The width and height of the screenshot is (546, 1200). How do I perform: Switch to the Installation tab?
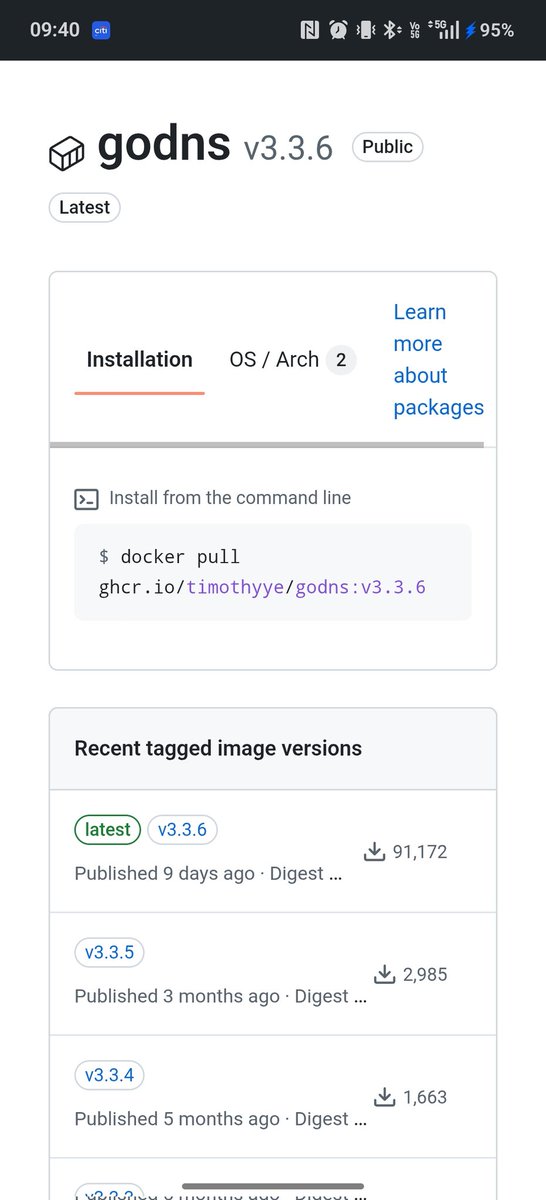click(x=140, y=360)
